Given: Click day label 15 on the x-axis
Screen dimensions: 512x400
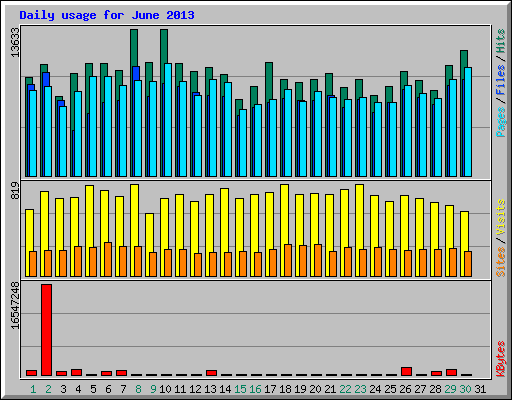Looking at the screenshot, I should [240, 389].
